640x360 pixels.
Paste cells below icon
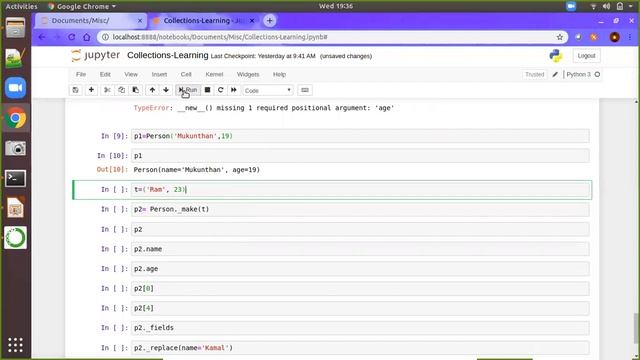tap(136, 90)
